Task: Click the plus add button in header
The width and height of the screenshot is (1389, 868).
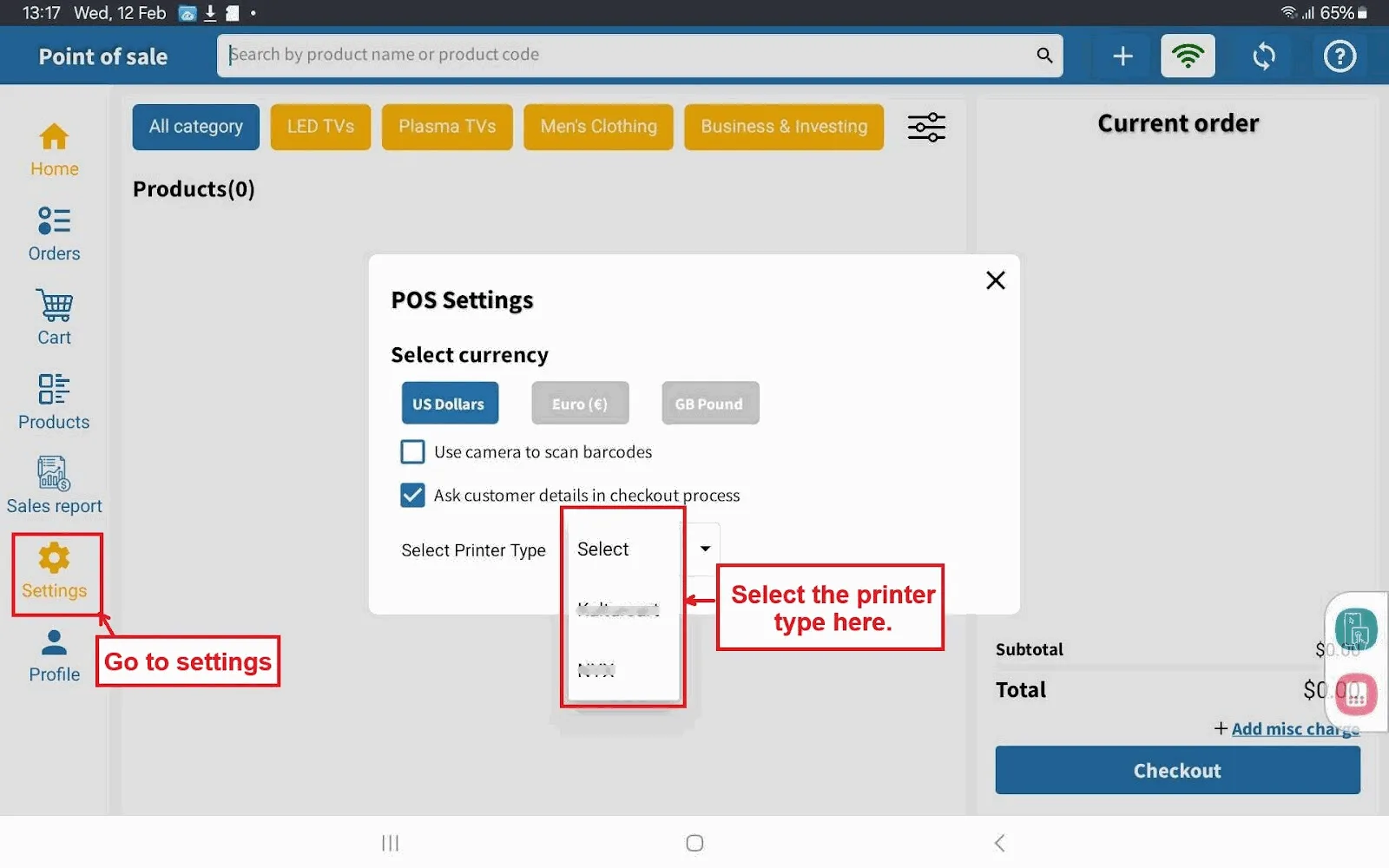Action: pos(1122,56)
